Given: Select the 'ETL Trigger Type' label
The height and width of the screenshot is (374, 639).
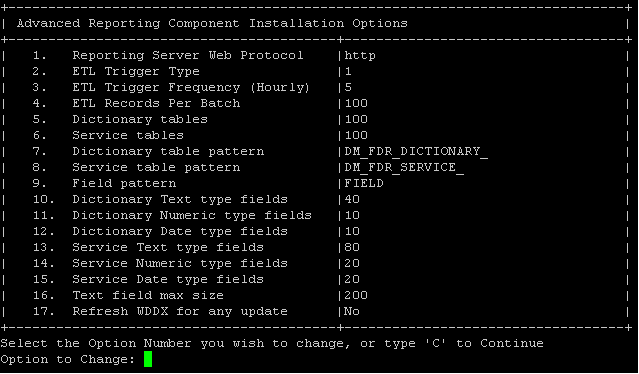Looking at the screenshot, I should 136,71.
